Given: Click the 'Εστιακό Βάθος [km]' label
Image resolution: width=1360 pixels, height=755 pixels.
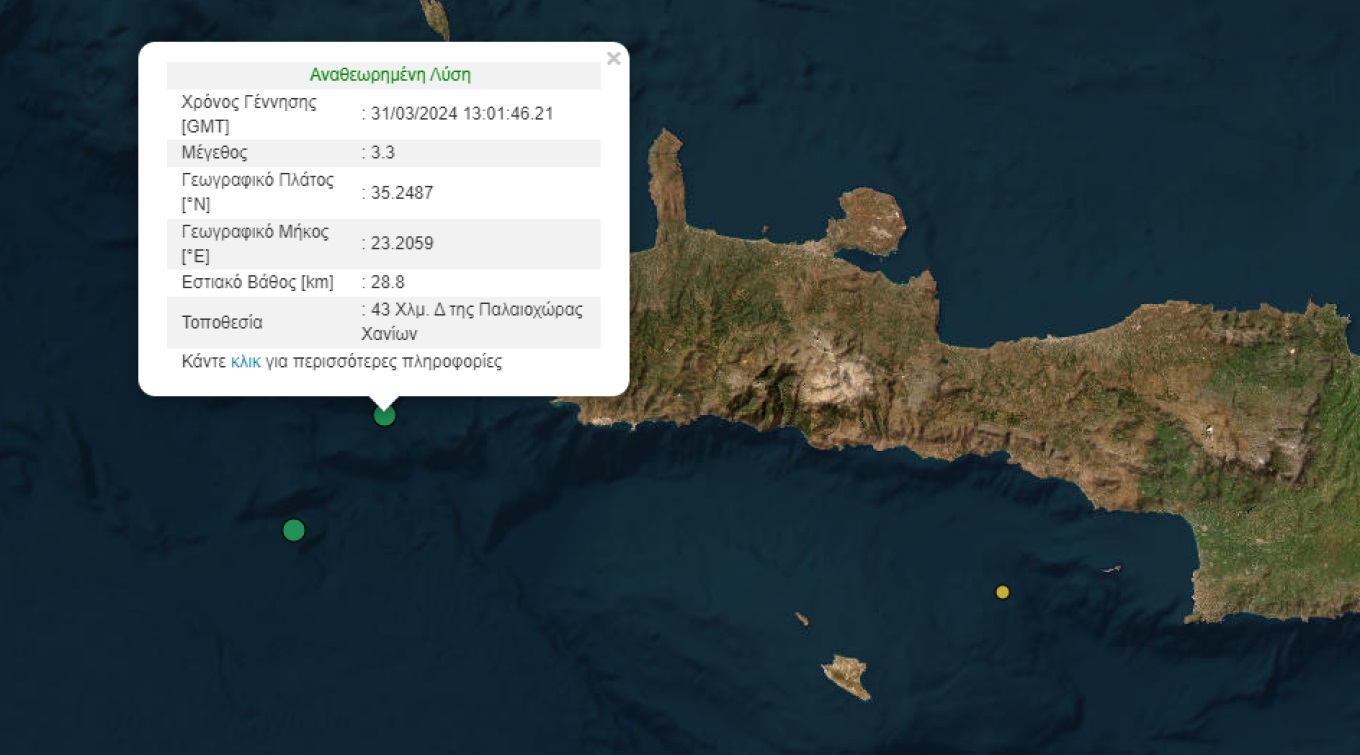Looking at the screenshot, I should (257, 282).
